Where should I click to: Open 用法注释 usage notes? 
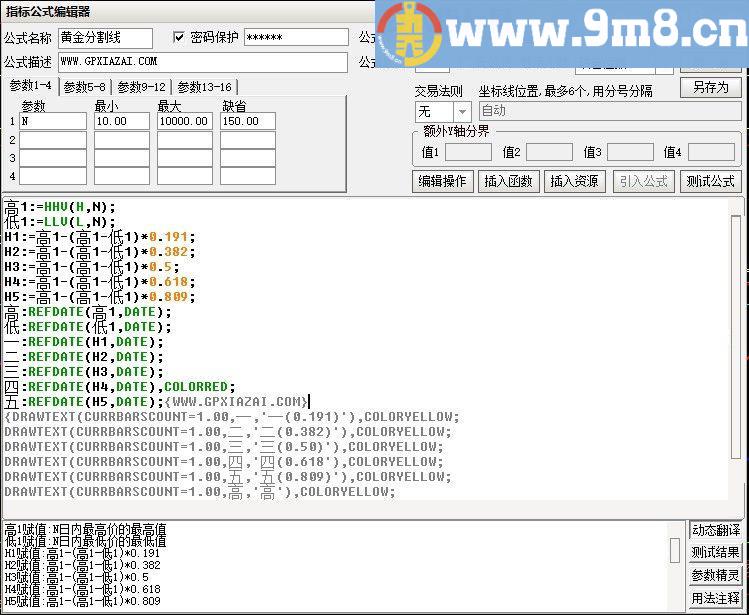click(x=716, y=599)
